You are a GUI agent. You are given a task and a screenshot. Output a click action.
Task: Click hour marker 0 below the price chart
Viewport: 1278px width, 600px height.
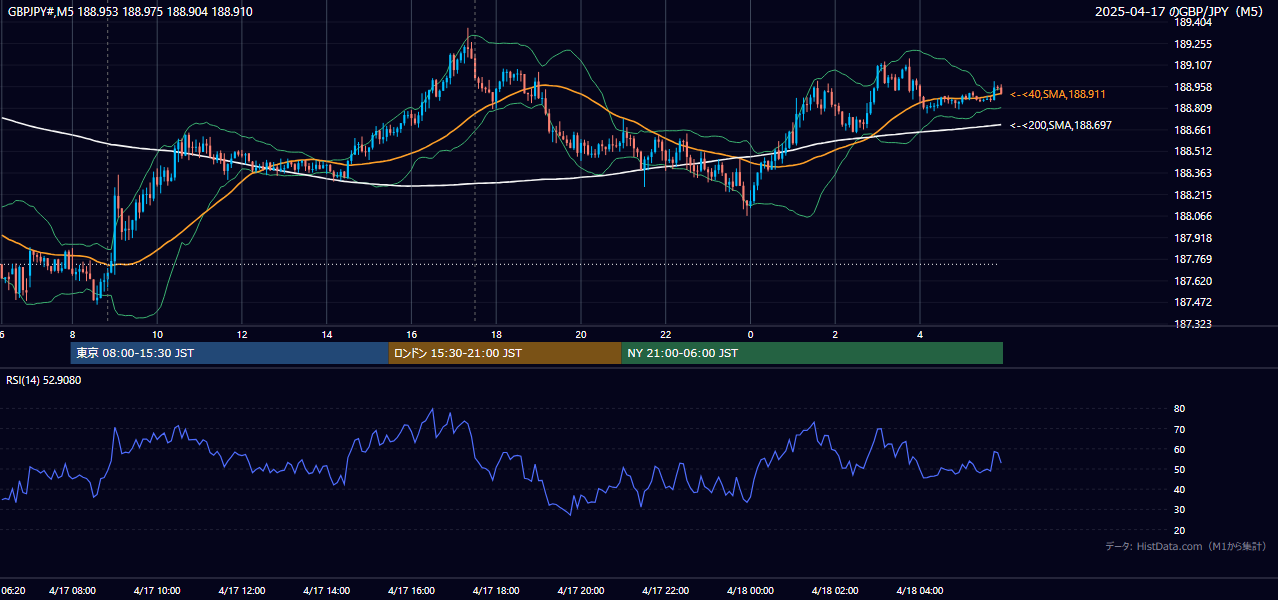tap(751, 334)
